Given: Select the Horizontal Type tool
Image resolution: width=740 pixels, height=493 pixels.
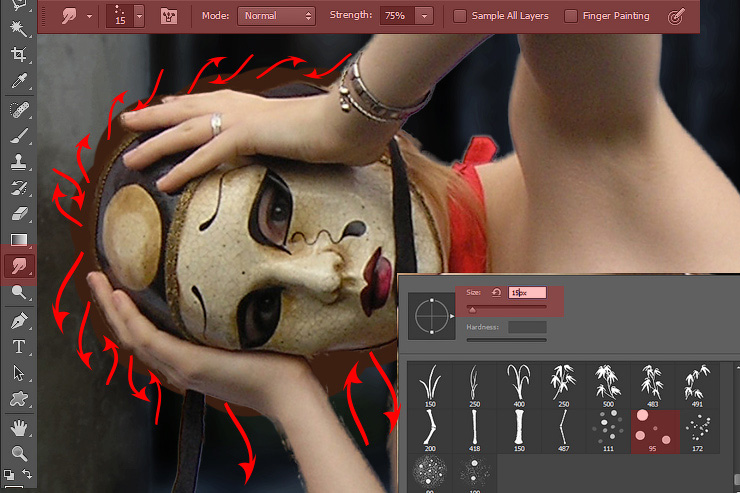Looking at the screenshot, I should pyautogui.click(x=18, y=346).
